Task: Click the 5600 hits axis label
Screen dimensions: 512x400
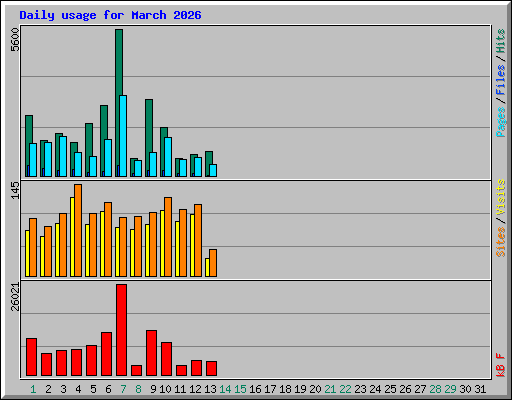Action: [15, 40]
